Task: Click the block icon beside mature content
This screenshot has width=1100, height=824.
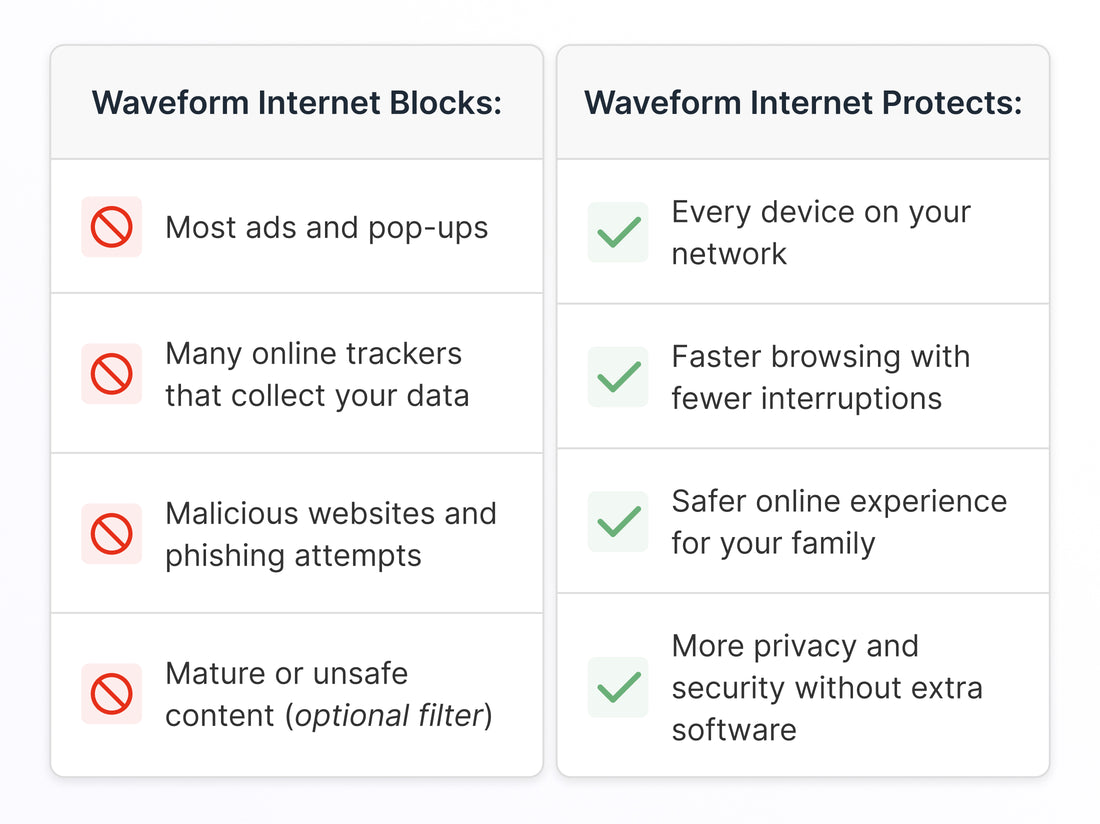Action: (111, 694)
